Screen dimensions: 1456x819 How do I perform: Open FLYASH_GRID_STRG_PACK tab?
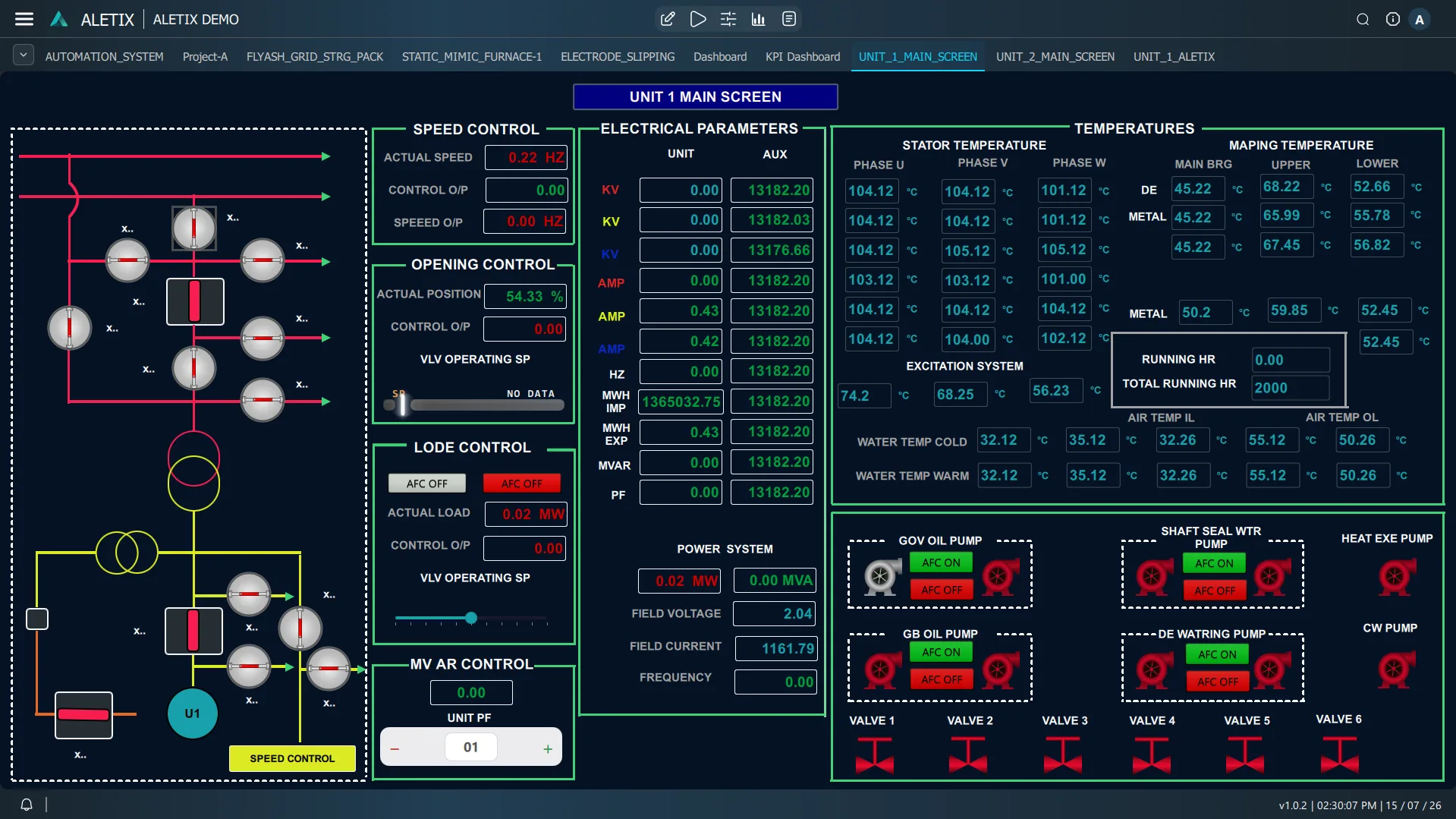pos(315,57)
